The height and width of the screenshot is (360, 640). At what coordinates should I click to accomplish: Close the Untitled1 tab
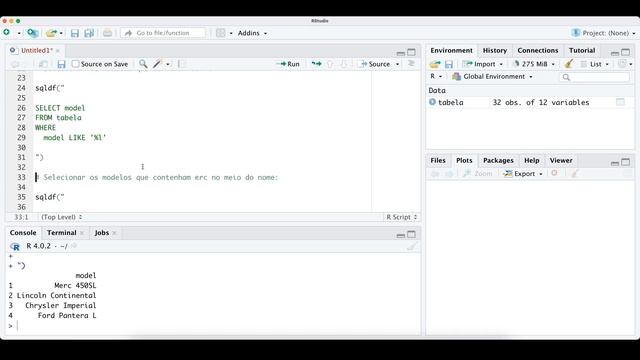point(58,51)
